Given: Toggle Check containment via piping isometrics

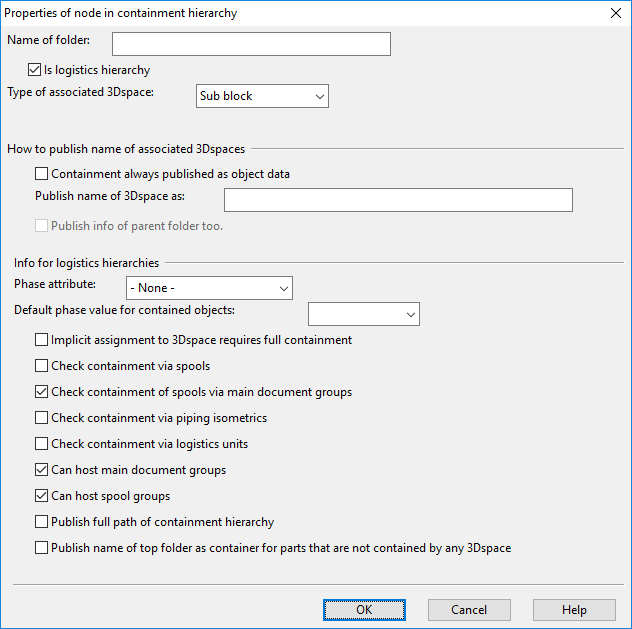Looking at the screenshot, I should click(42, 418).
